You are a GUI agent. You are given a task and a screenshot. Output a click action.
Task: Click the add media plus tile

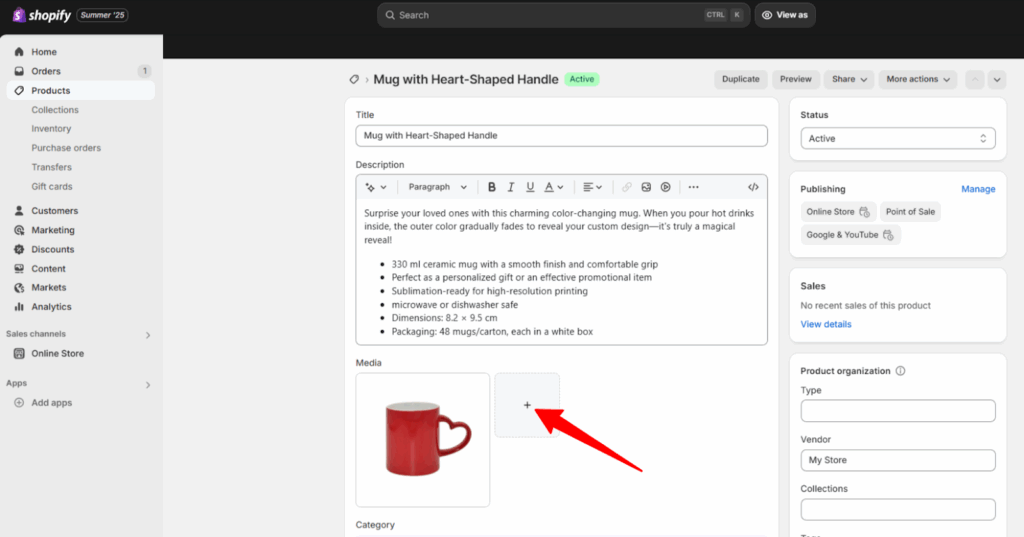(x=527, y=405)
